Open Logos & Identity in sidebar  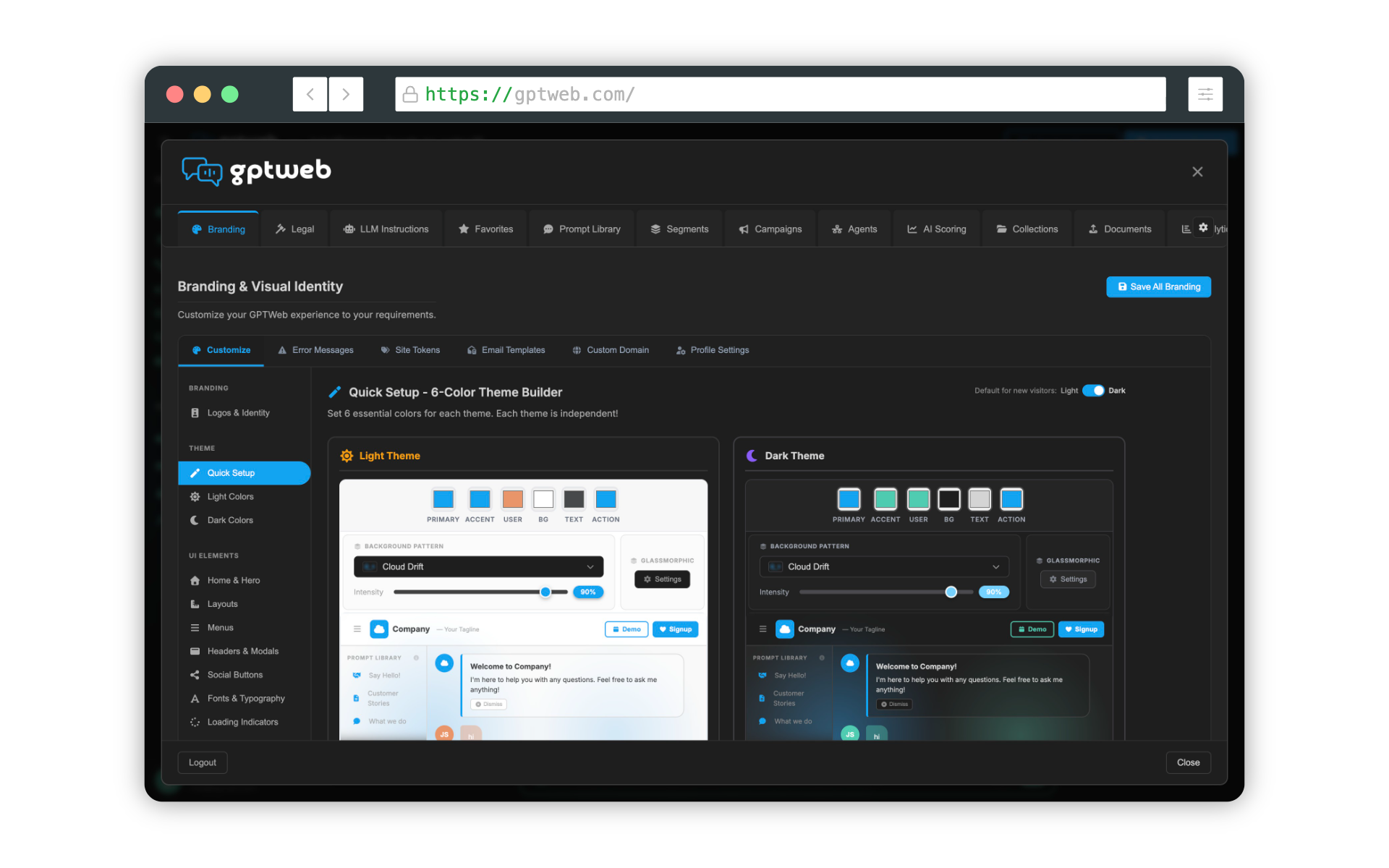pos(245,413)
